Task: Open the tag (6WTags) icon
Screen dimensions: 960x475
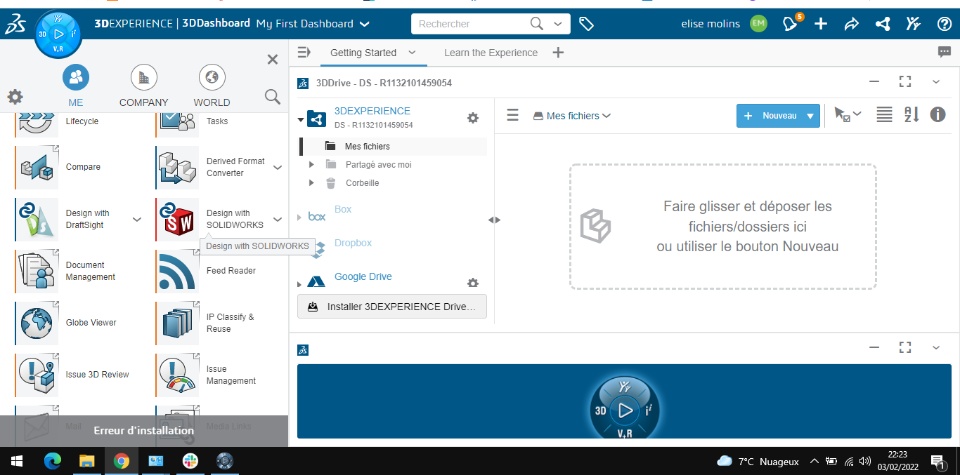Action: tap(586, 24)
